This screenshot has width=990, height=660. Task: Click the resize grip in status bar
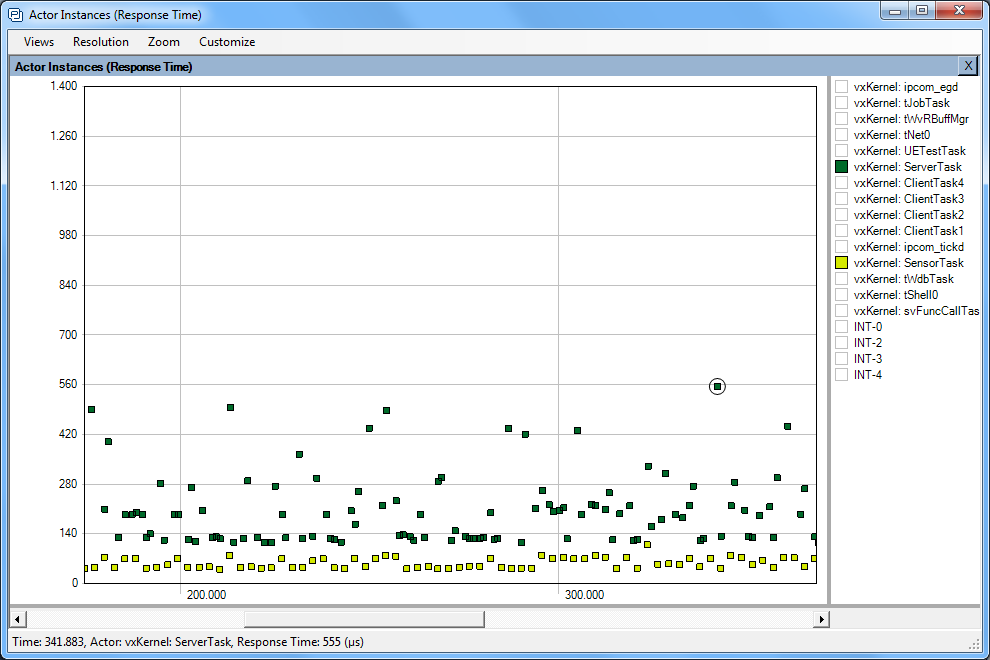point(974,644)
